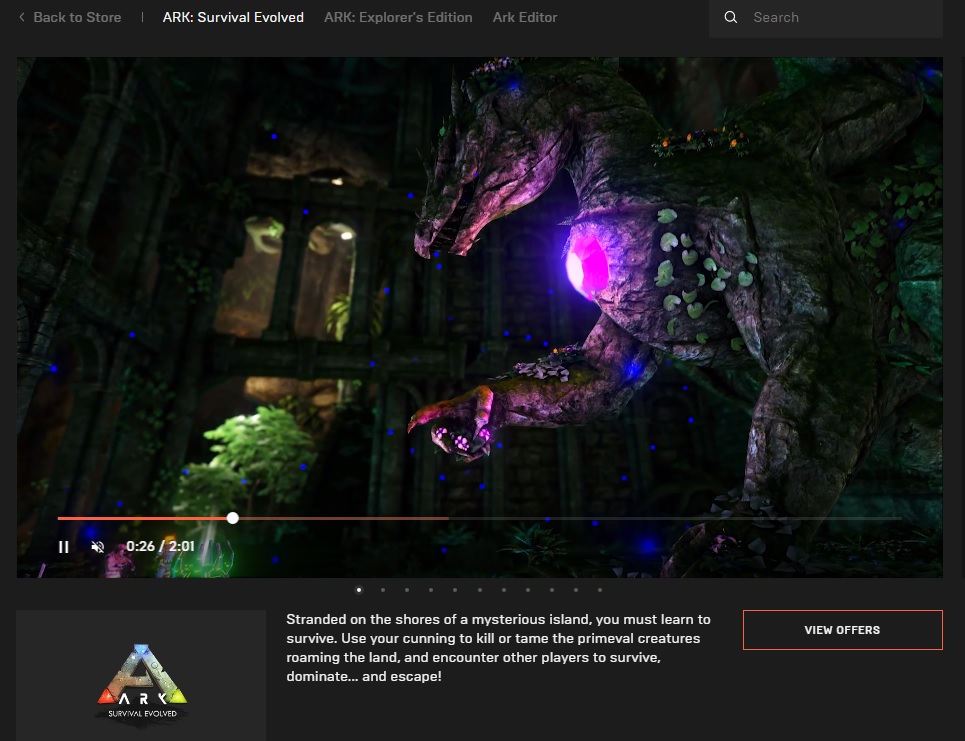Screen dimensions: 965x741
Task: Click the VIEW OFFERS button
Action: 843,630
